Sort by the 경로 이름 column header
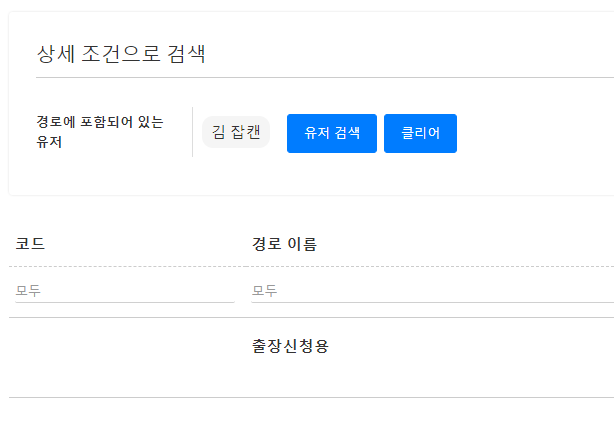 pyautogui.click(x=284, y=244)
